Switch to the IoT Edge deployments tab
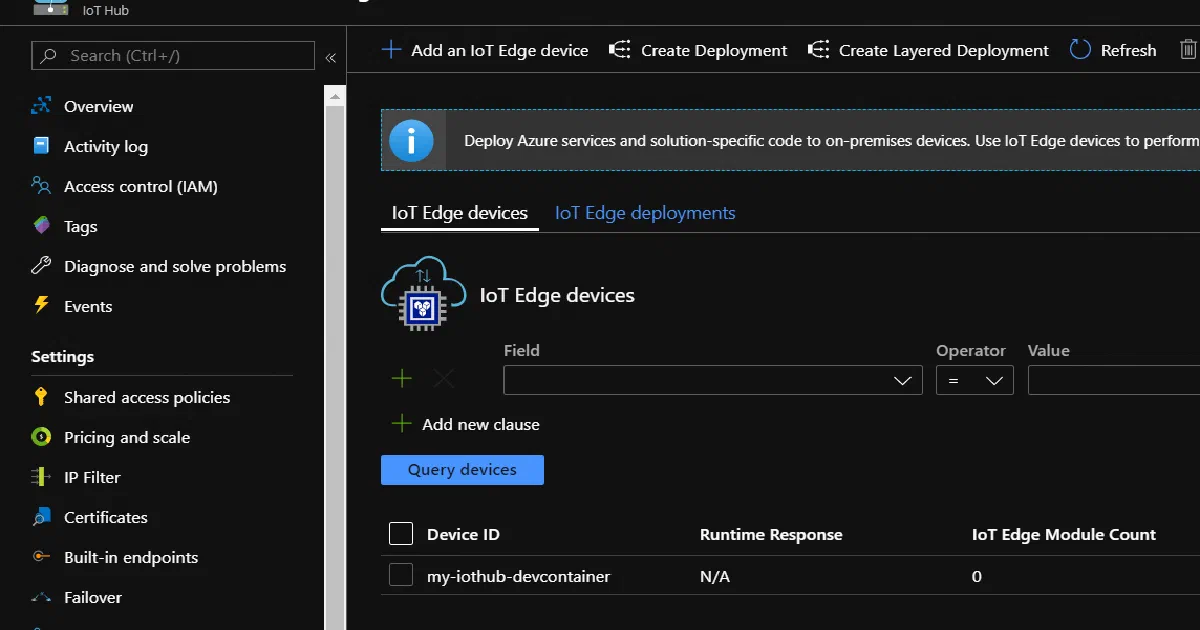 tap(645, 213)
